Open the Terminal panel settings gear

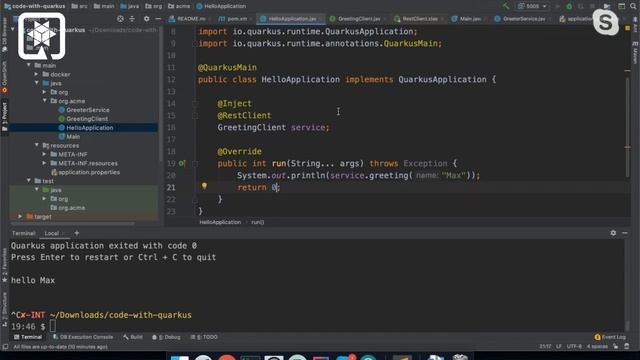click(613, 233)
